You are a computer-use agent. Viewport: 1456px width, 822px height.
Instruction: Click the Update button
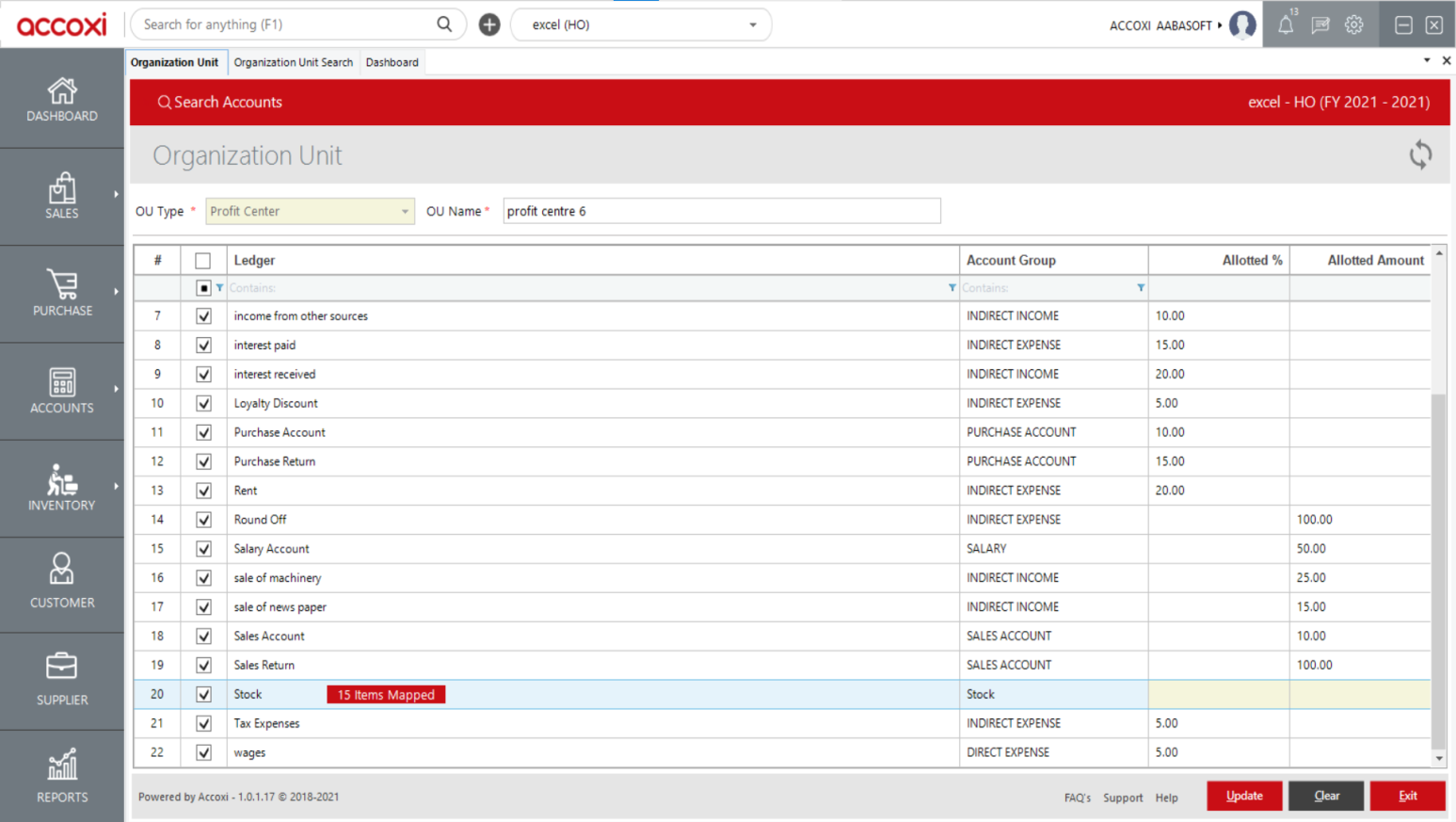1244,796
